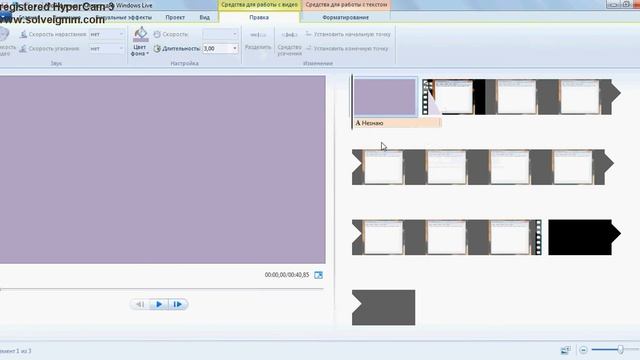Image resolution: width=640 pixels, height=360 pixels.
Task: Change thumbnail size icon in status bar
Action: pyautogui.click(x=565, y=350)
